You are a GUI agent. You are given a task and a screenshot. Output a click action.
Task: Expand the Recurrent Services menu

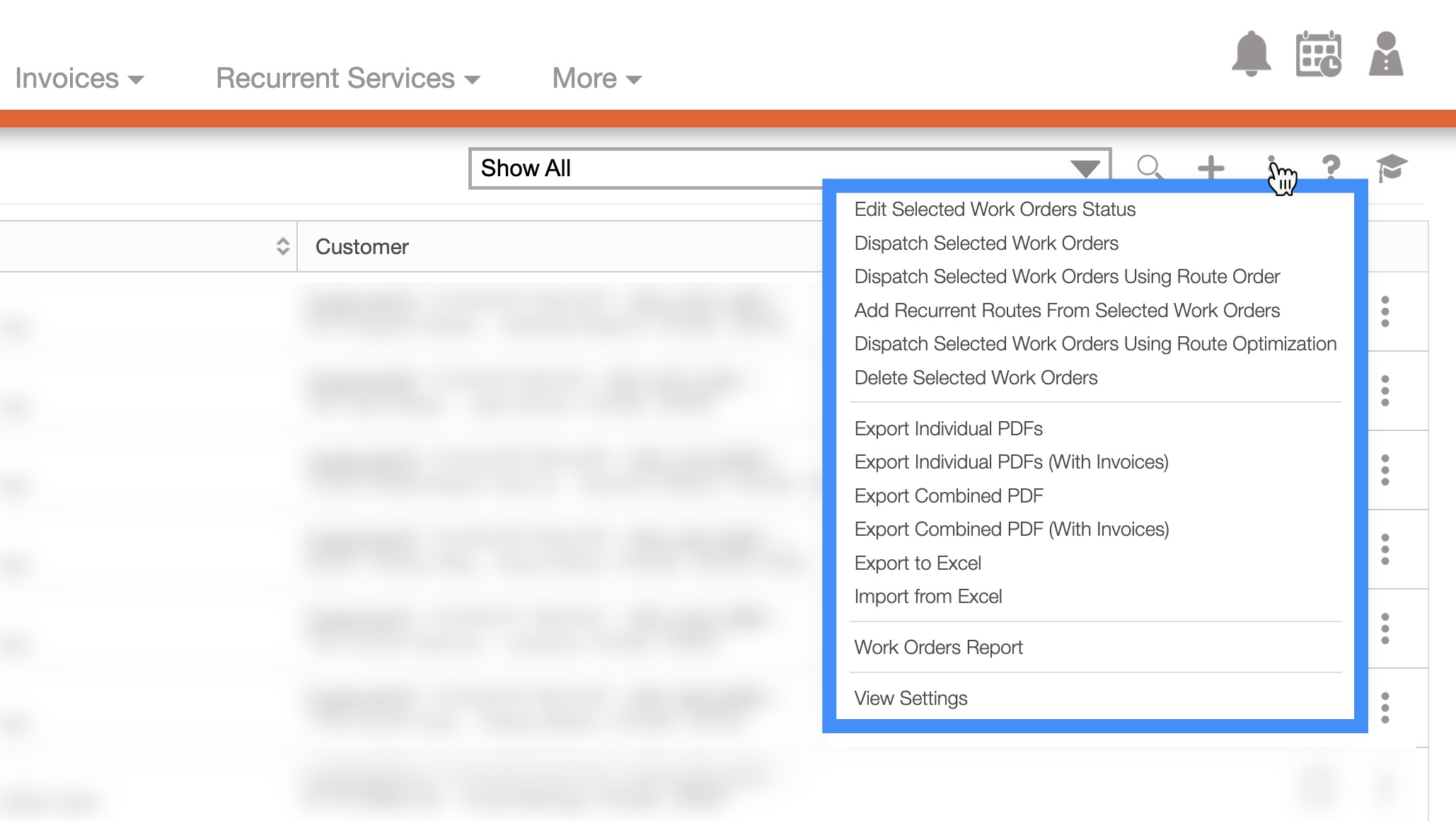[347, 79]
